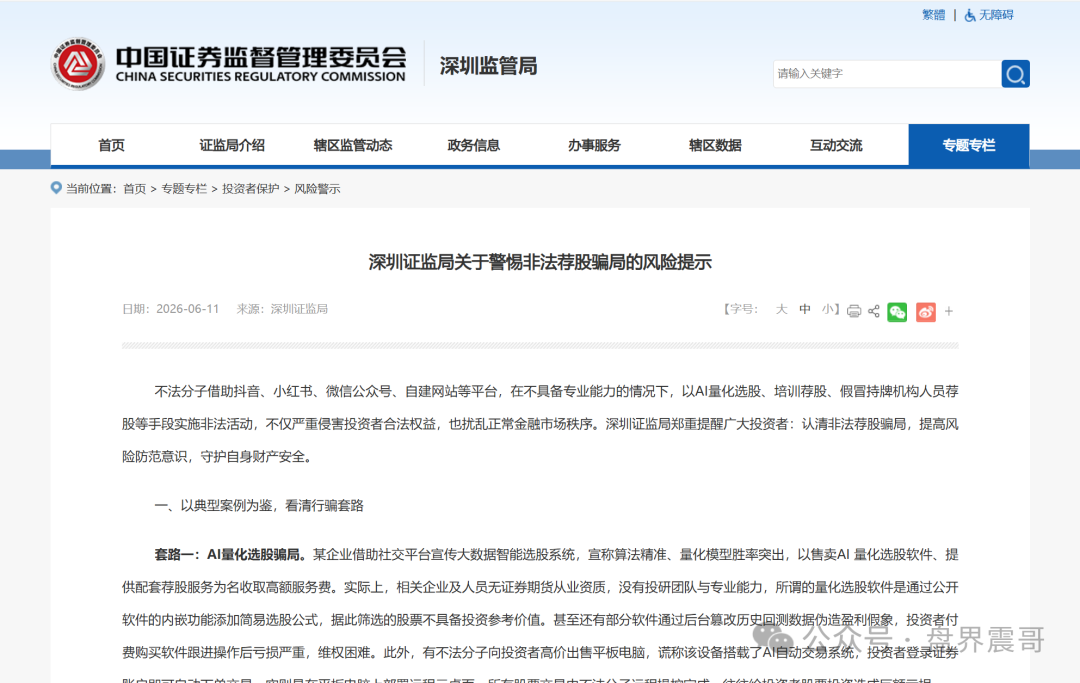This screenshot has width=1080, height=683.
Task: Click heading 一、以典型案例为鉴，看清行骗套路
Action: [259, 505]
